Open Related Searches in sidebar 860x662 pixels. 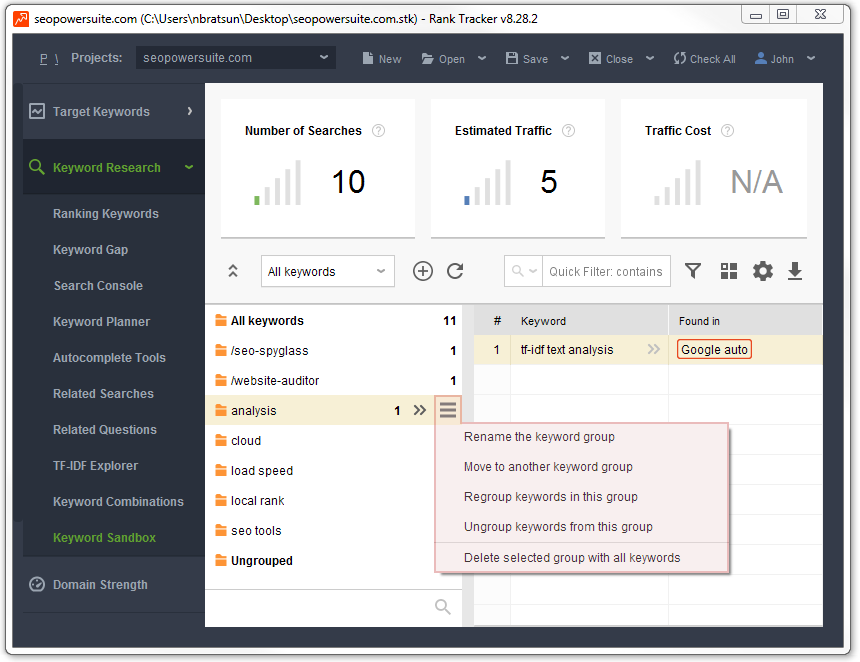[x=103, y=394]
